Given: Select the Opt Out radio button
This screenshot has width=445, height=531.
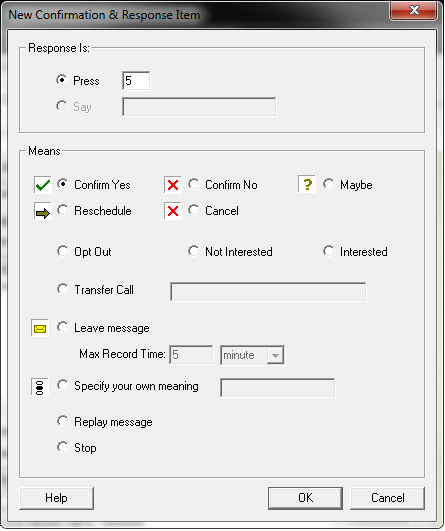Looking at the screenshot, I should point(63,252).
